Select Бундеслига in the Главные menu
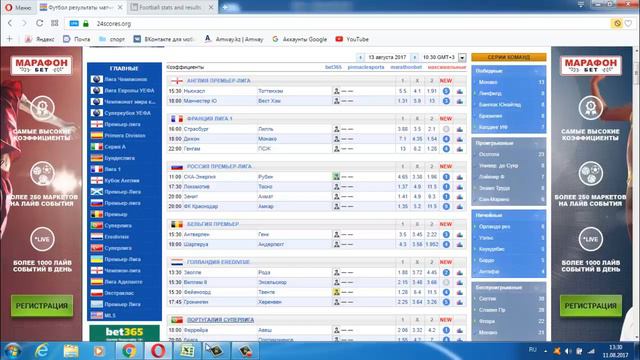 coord(120,158)
